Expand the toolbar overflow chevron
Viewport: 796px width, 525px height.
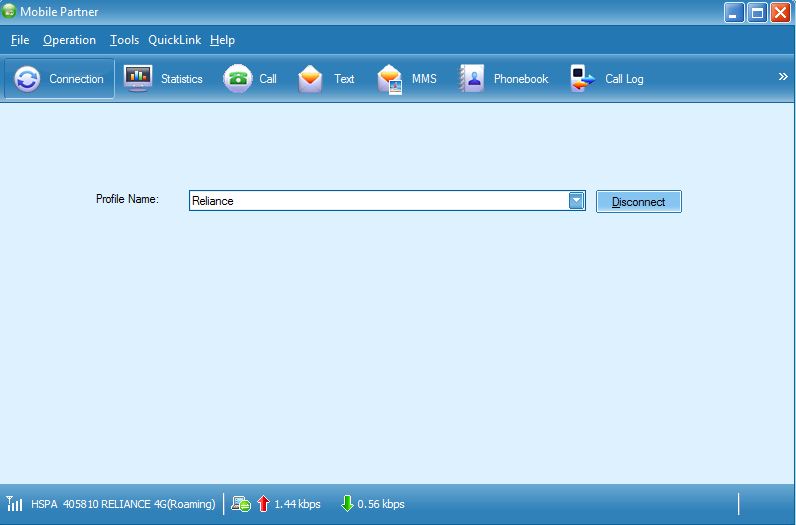pos(783,77)
